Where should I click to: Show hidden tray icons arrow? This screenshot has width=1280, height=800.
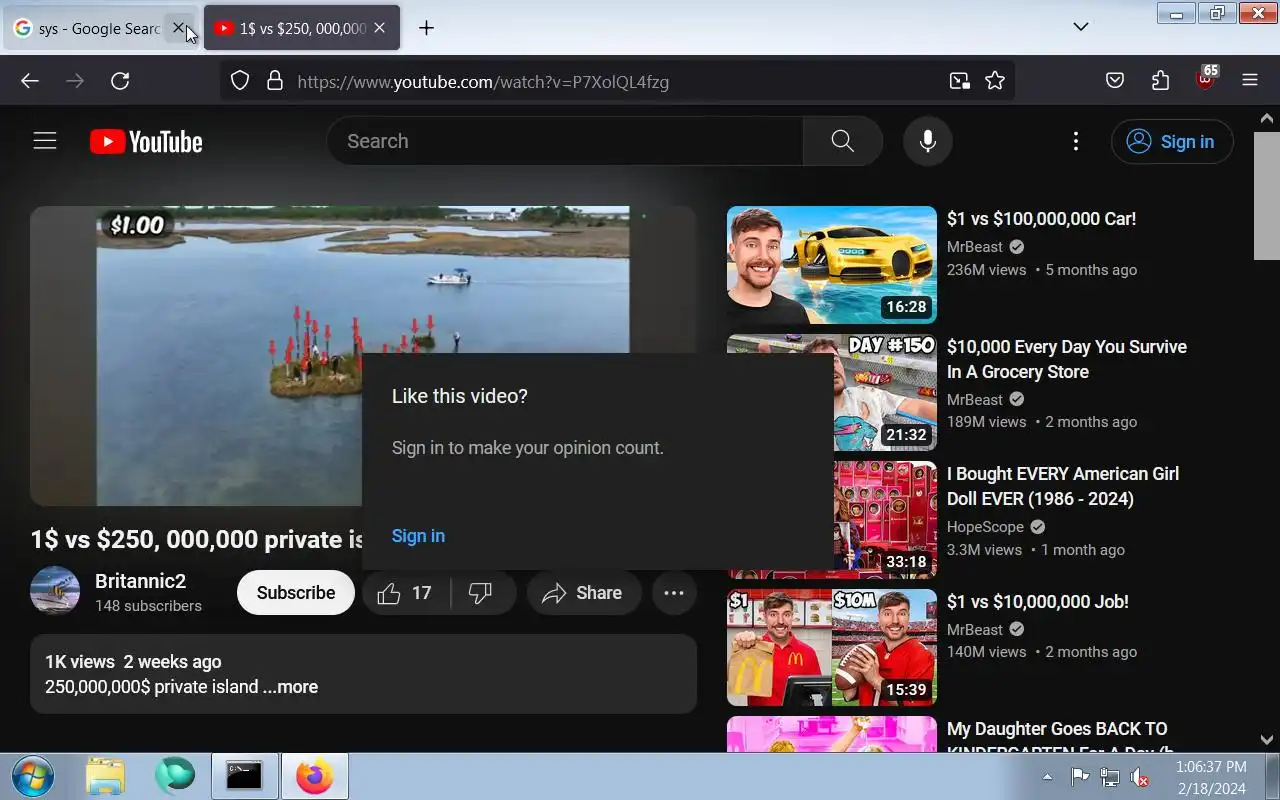(1047, 777)
